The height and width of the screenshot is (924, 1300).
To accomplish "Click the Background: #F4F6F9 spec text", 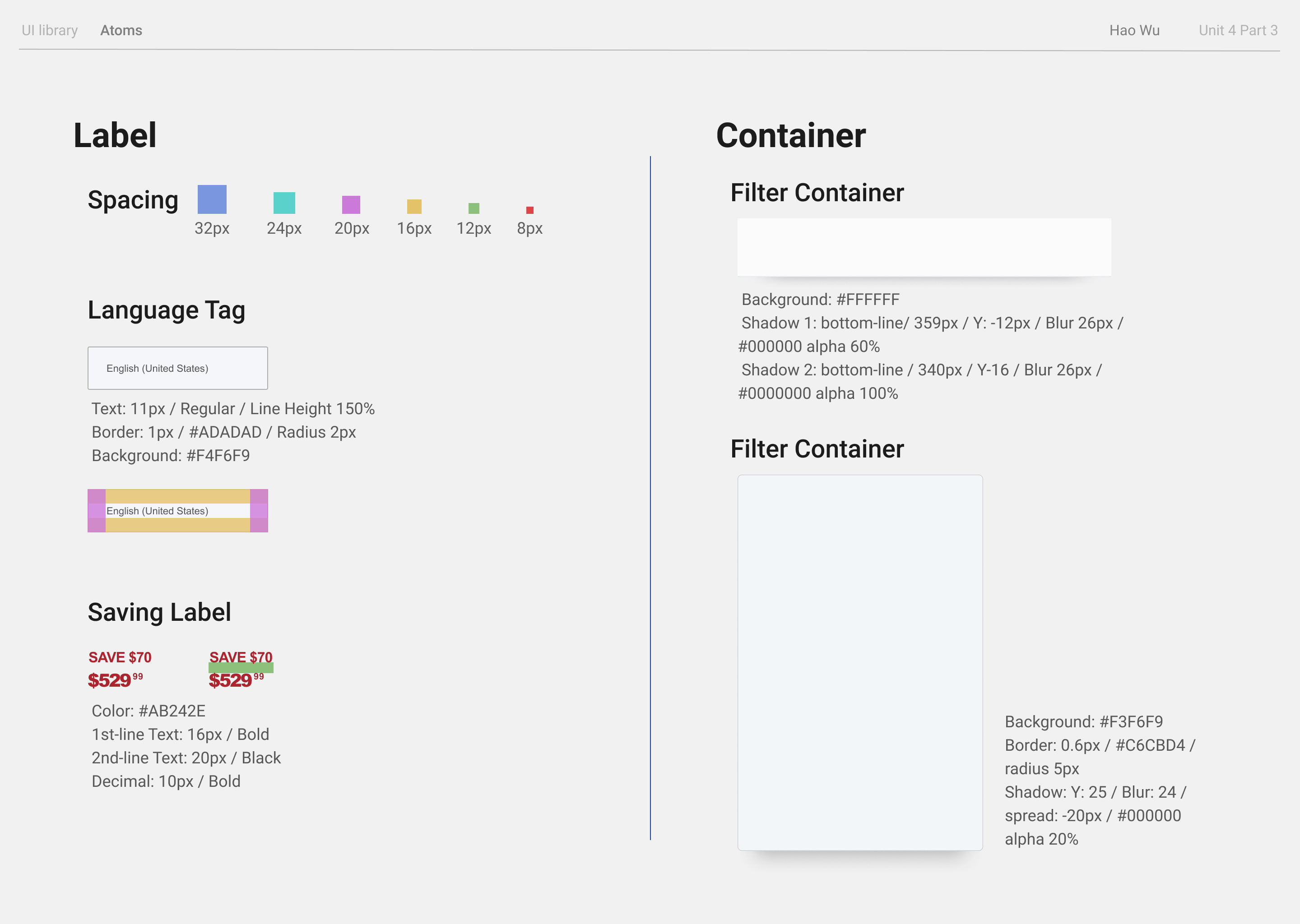I will pos(170,456).
